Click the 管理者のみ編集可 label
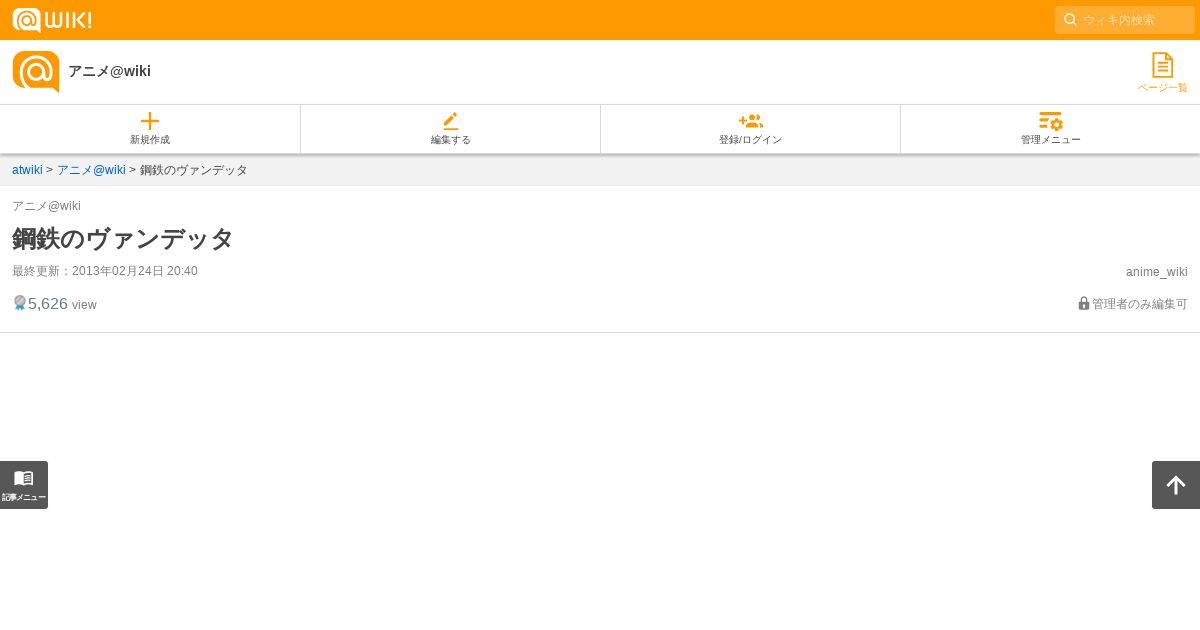 pyautogui.click(x=1140, y=304)
